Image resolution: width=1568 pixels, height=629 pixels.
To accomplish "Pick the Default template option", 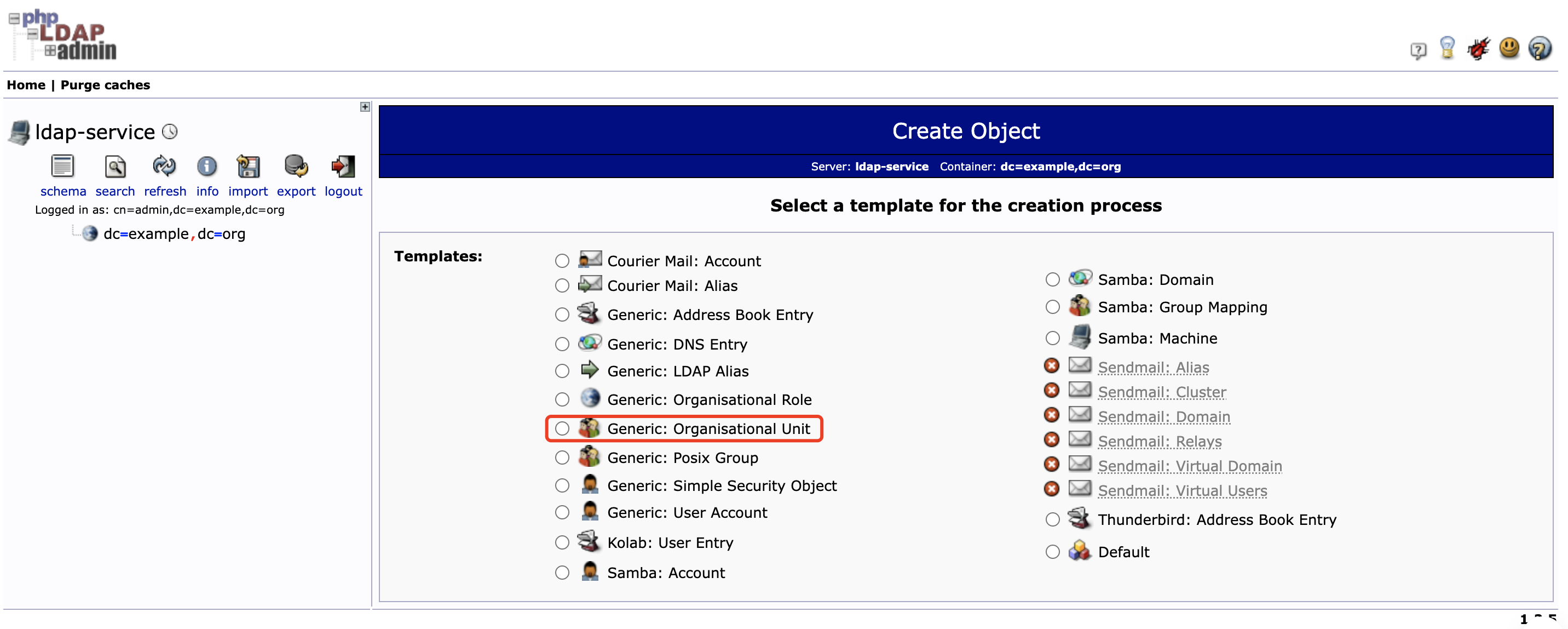I will point(1052,552).
